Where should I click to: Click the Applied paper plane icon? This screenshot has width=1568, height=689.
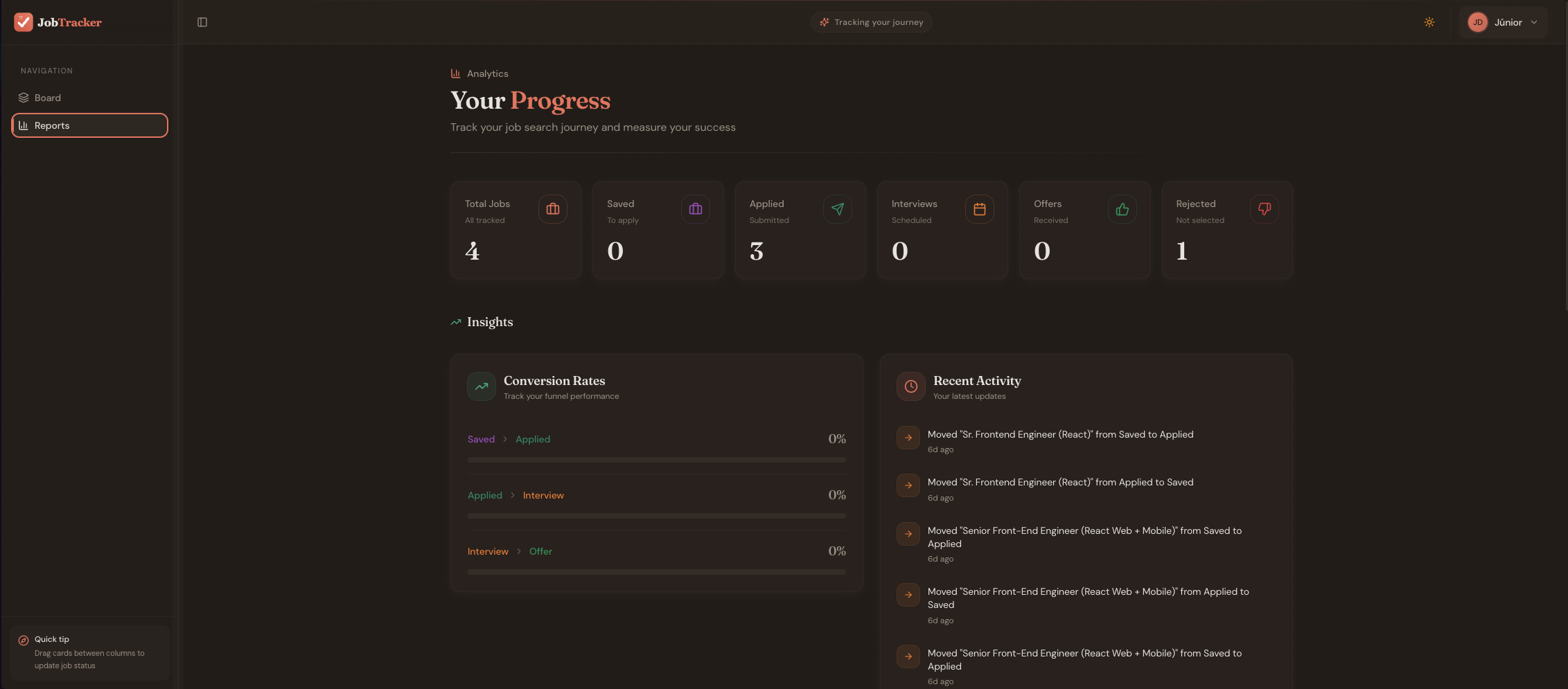837,209
